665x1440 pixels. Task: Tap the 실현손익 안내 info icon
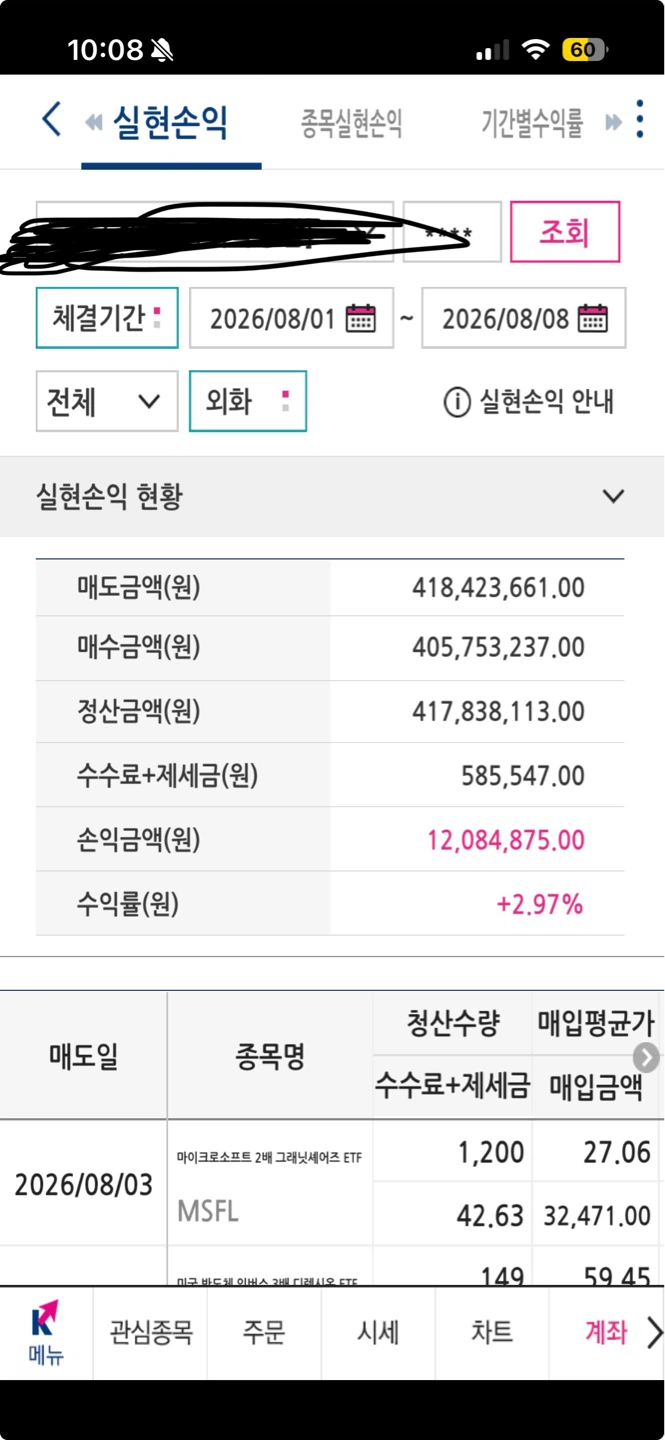(456, 402)
